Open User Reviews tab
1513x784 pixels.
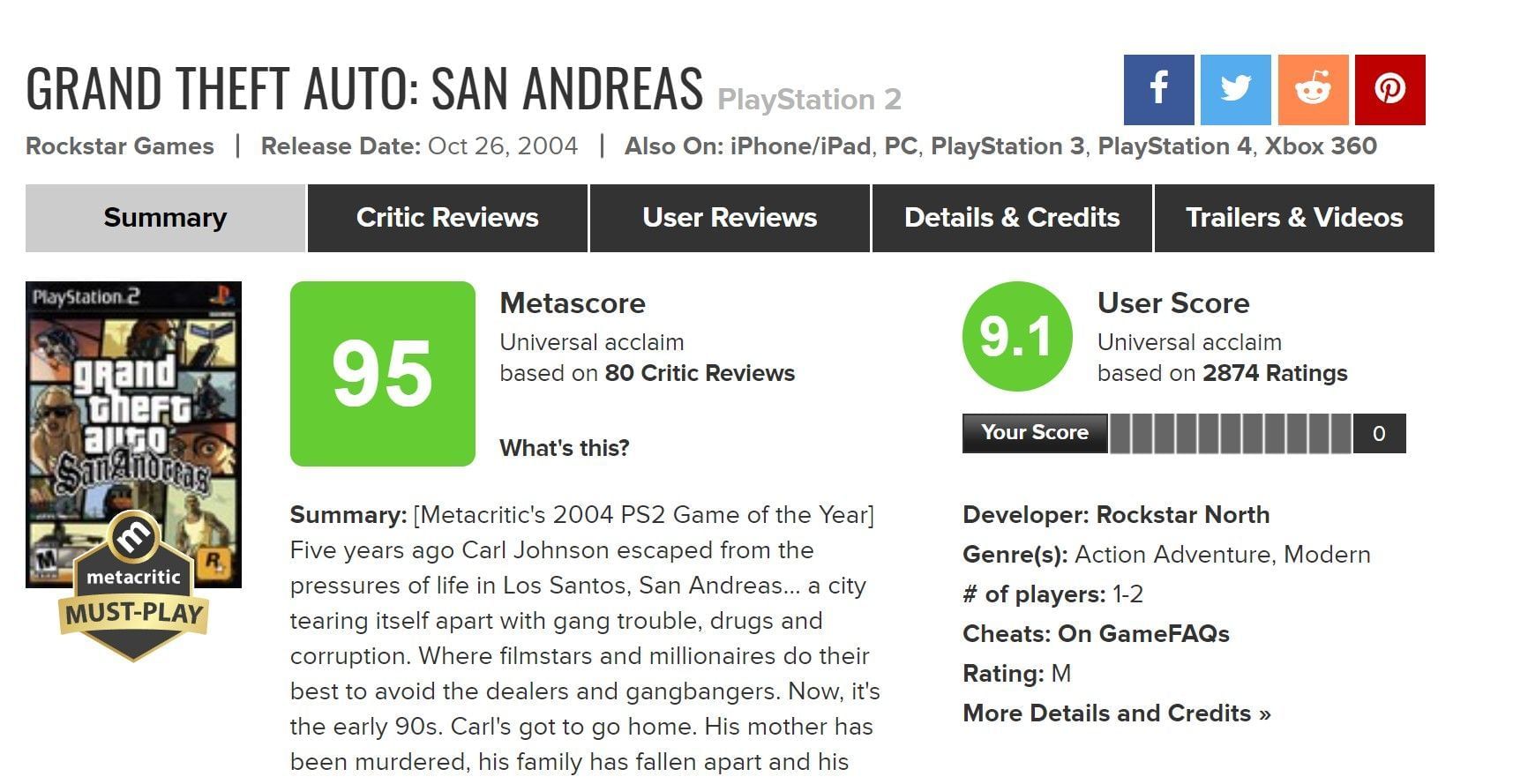point(730,218)
